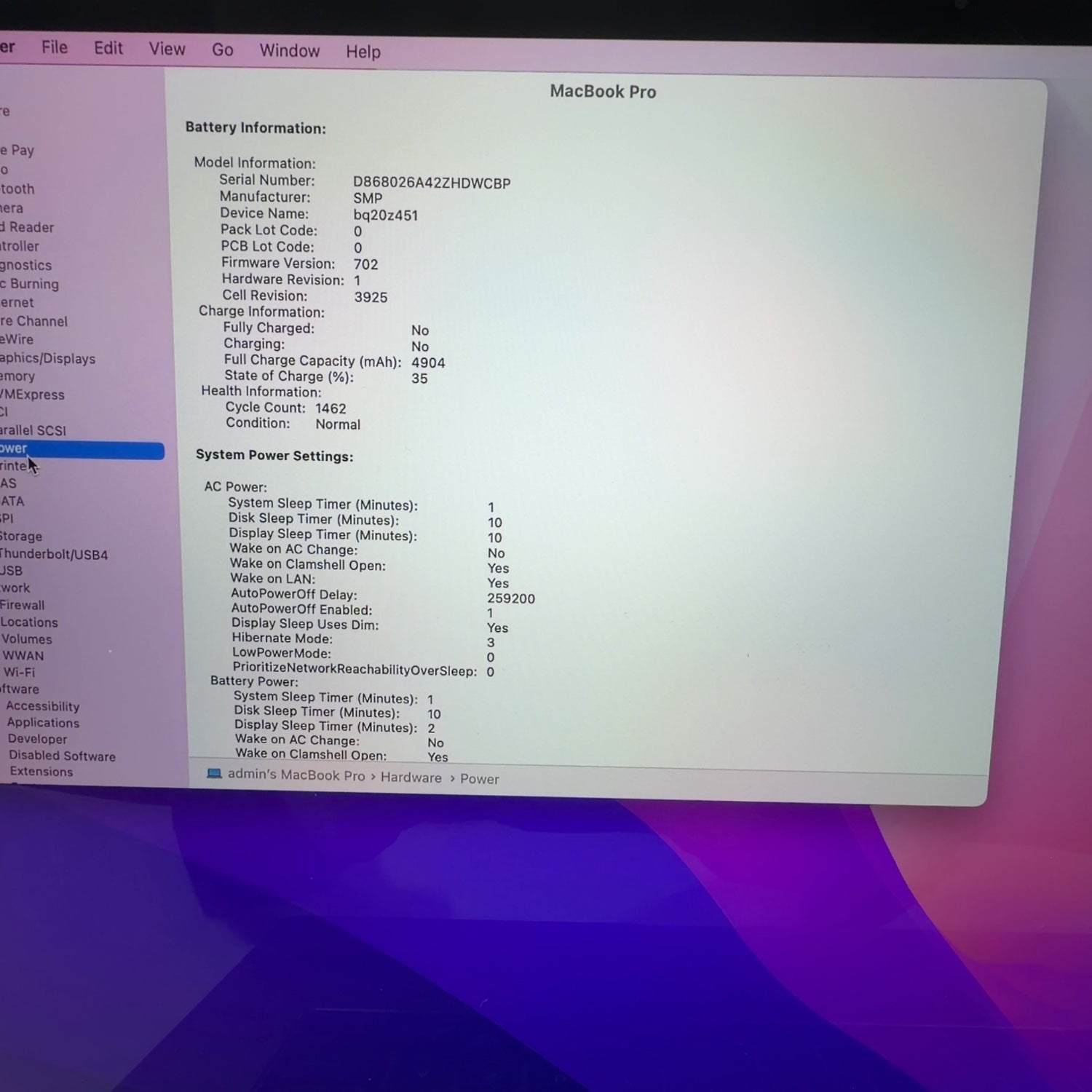Select Disabled Software in the sidebar

click(62, 756)
